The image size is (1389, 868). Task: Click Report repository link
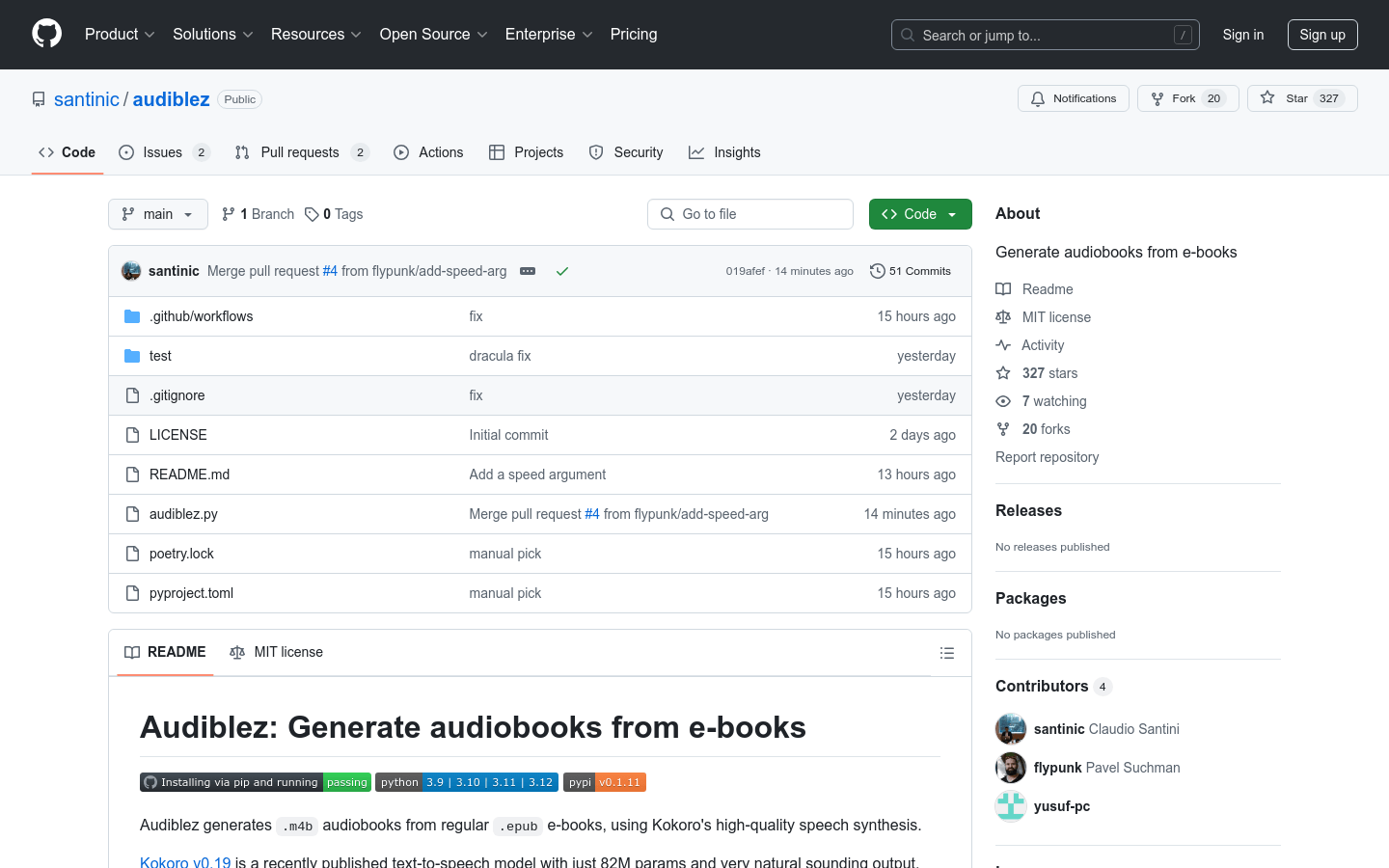[1047, 457]
